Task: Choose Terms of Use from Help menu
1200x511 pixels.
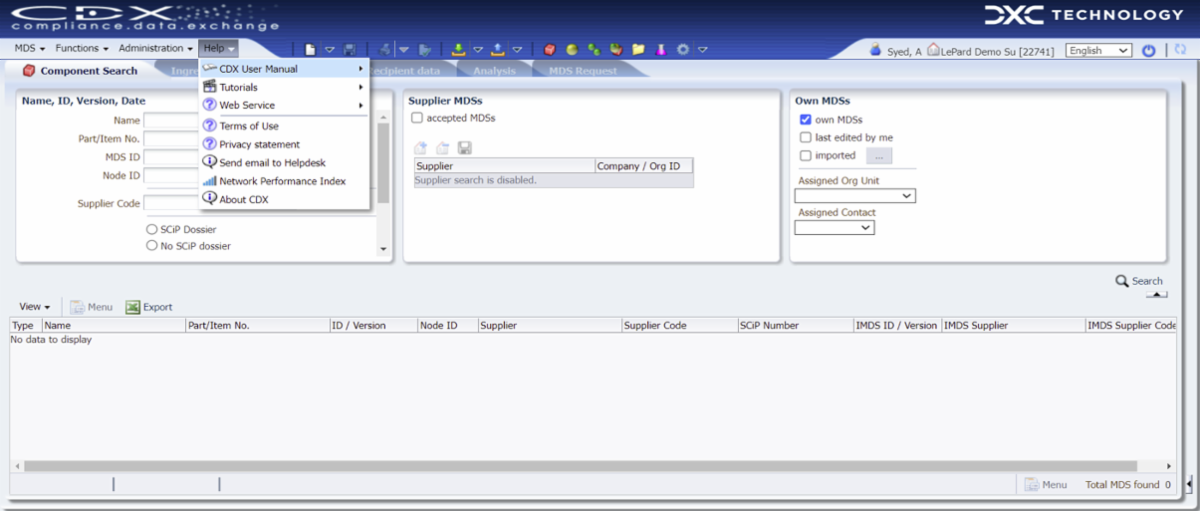Action: click(284, 126)
